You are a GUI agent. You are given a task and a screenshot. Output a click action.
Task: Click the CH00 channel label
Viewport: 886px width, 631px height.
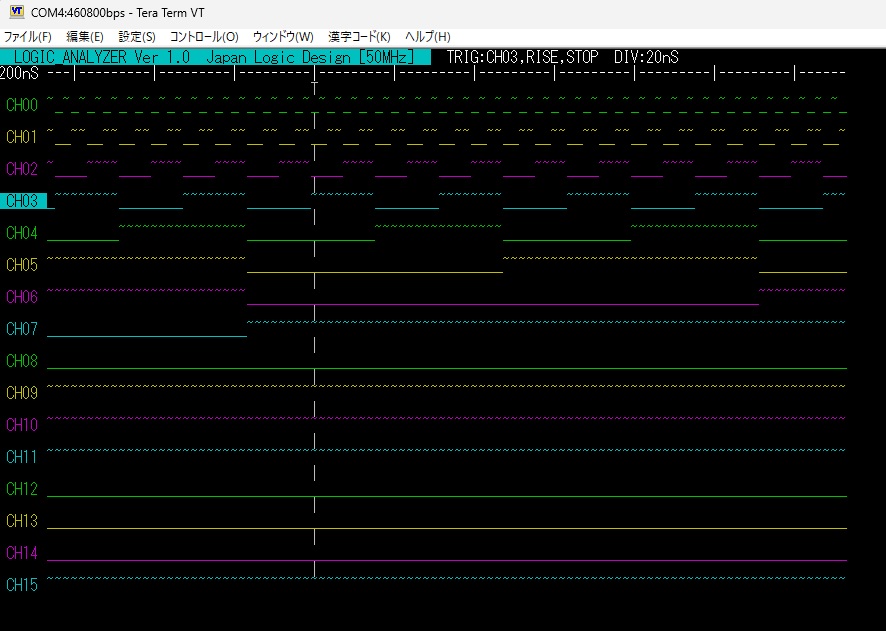pyautogui.click(x=22, y=105)
